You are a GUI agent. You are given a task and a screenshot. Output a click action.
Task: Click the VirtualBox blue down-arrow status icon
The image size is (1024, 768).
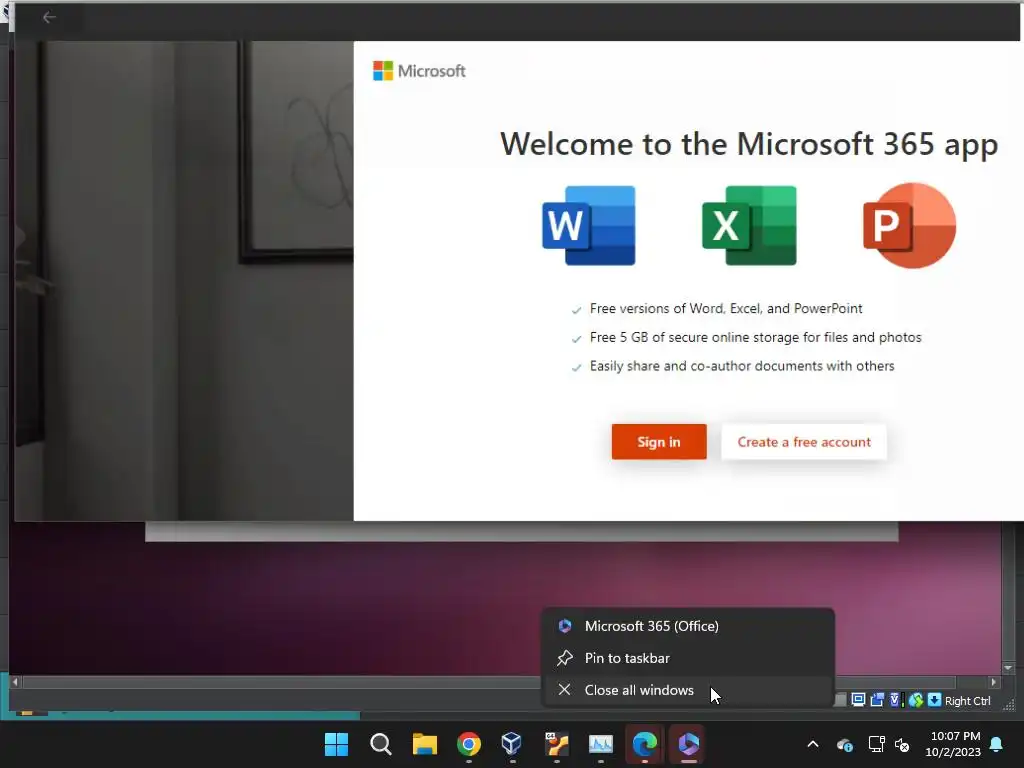(x=935, y=700)
